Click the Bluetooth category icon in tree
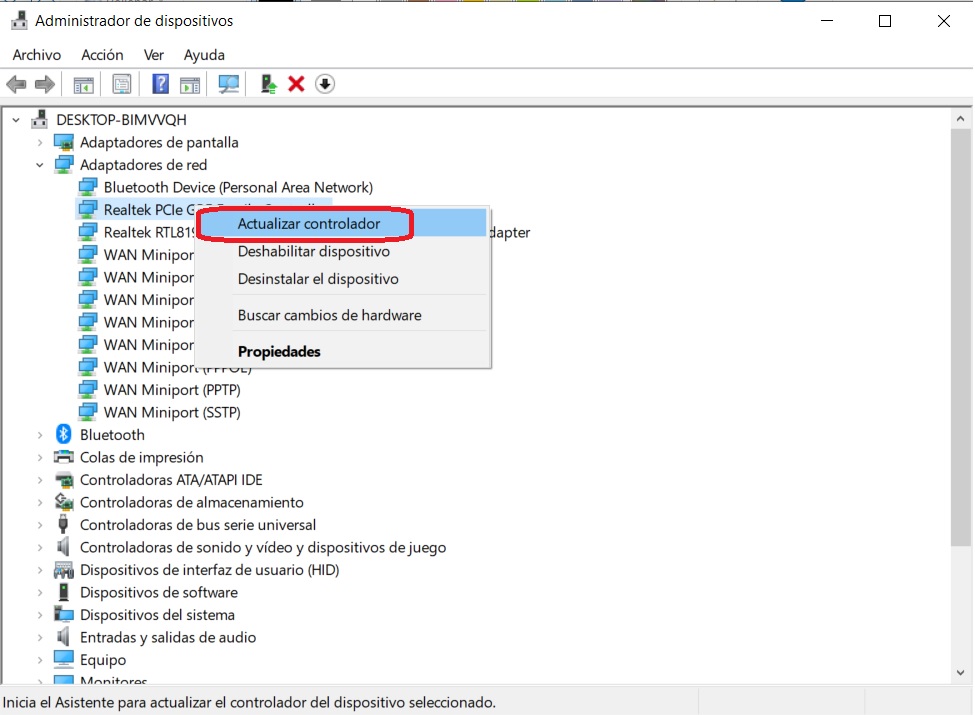This screenshot has height=715, width=975. pyautogui.click(x=64, y=435)
